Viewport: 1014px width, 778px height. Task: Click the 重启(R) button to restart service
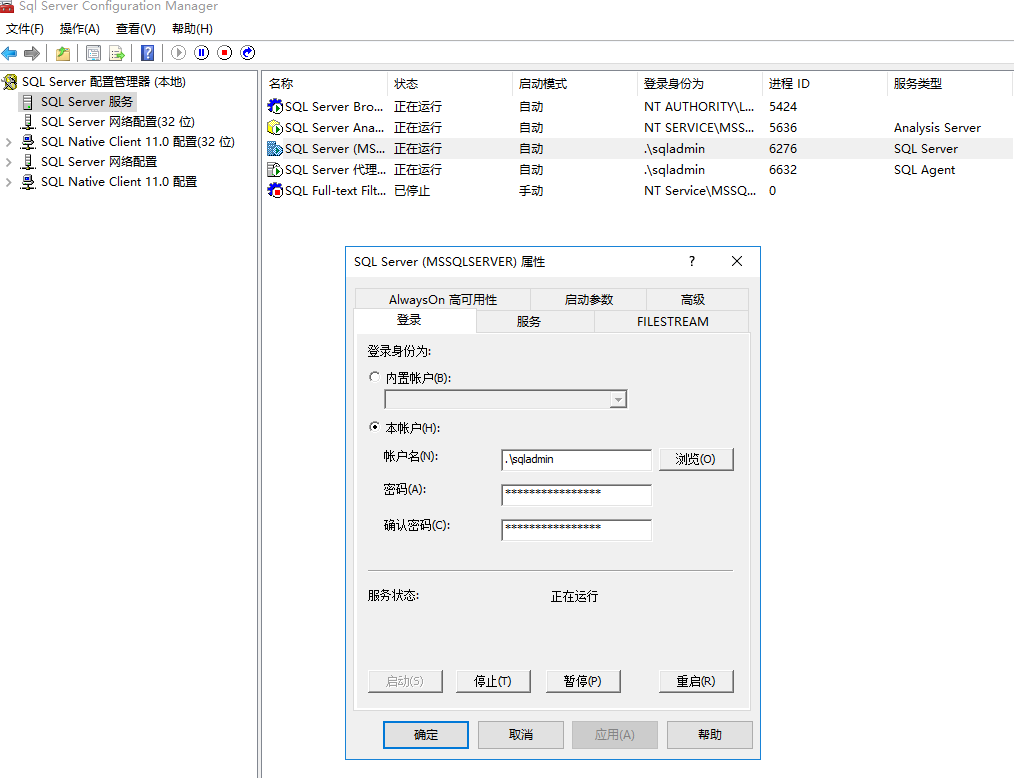696,681
